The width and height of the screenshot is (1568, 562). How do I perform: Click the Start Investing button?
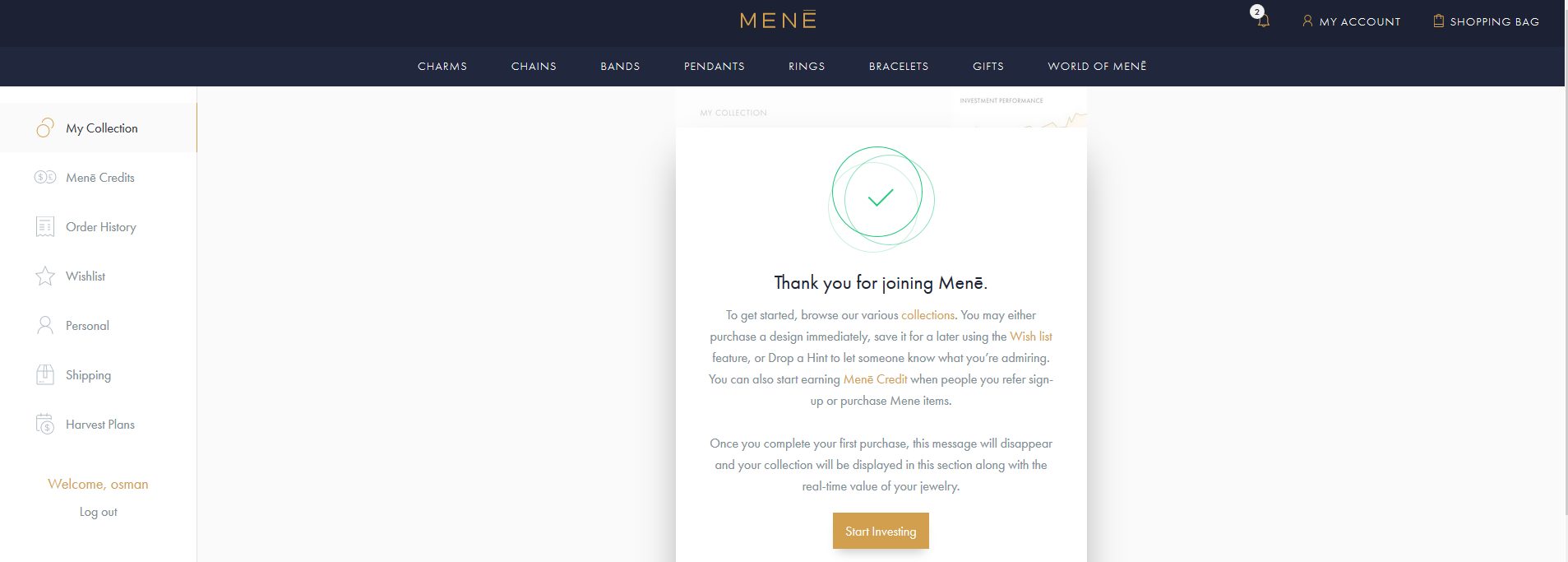tap(880, 531)
